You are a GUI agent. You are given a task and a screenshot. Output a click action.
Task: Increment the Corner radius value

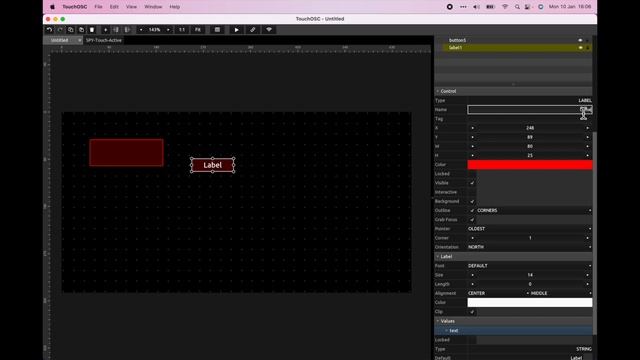[x=588, y=238]
